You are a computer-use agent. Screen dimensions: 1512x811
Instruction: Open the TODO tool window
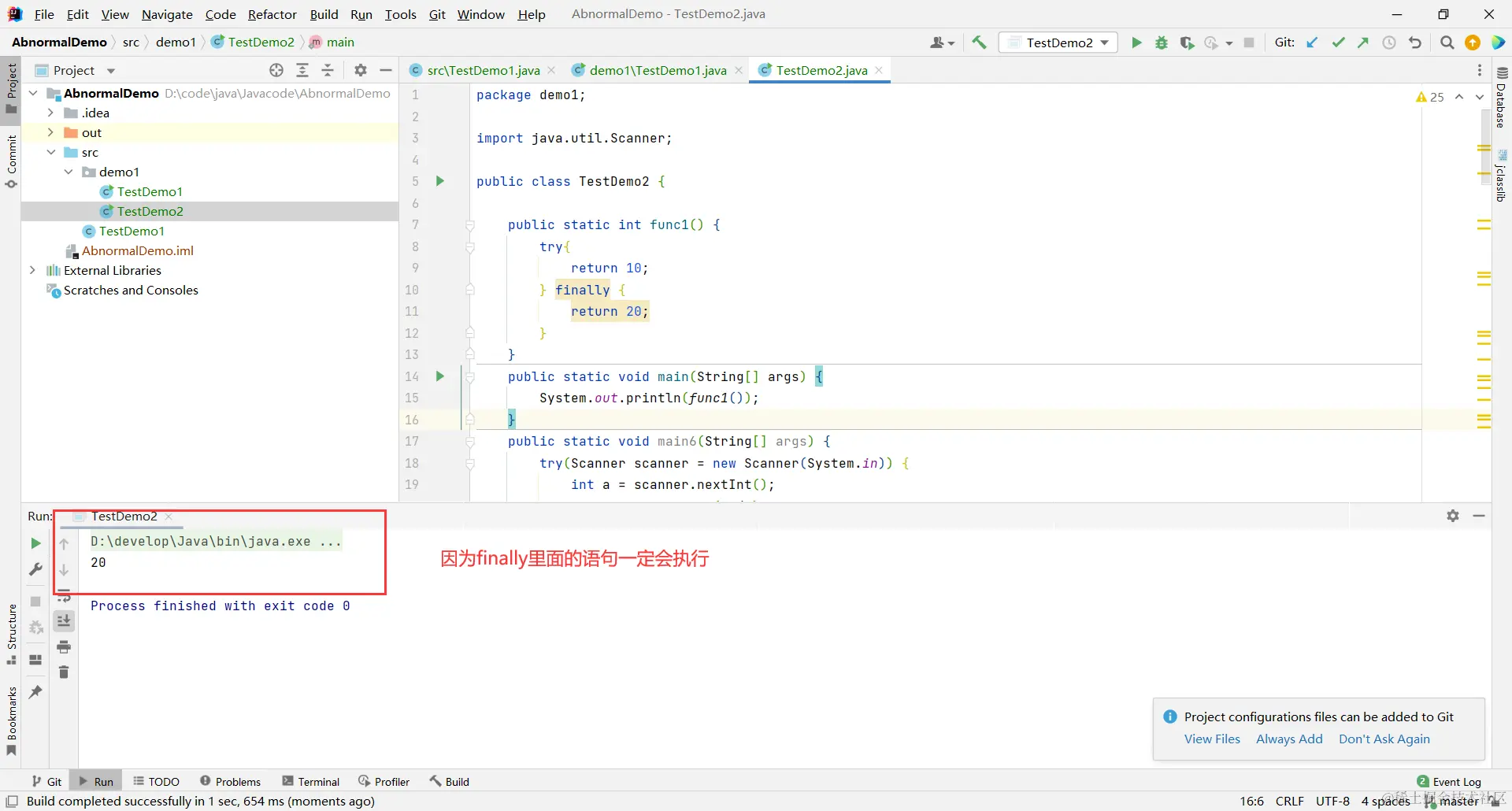click(156, 781)
